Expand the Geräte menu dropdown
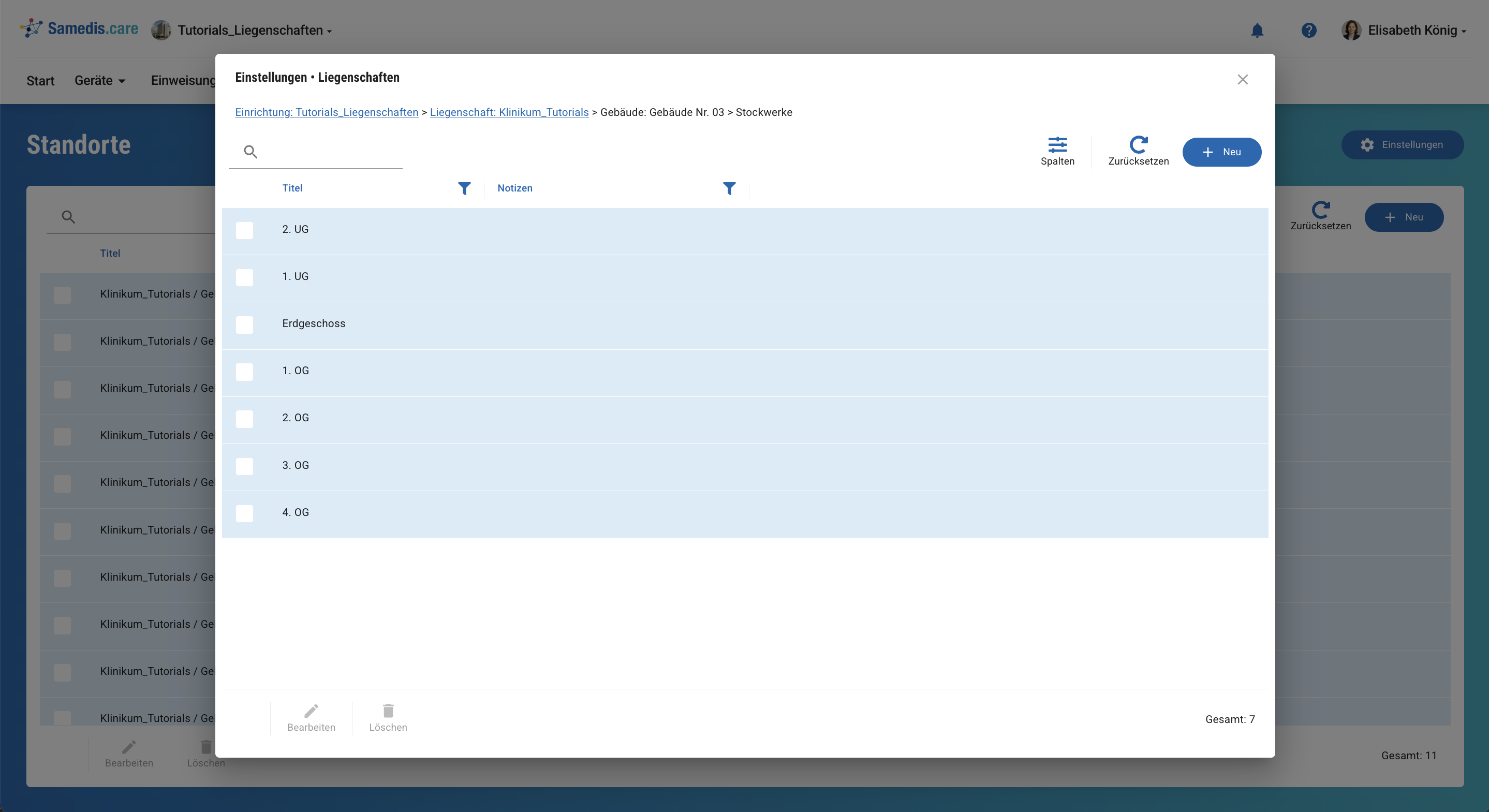1489x812 pixels. point(99,81)
